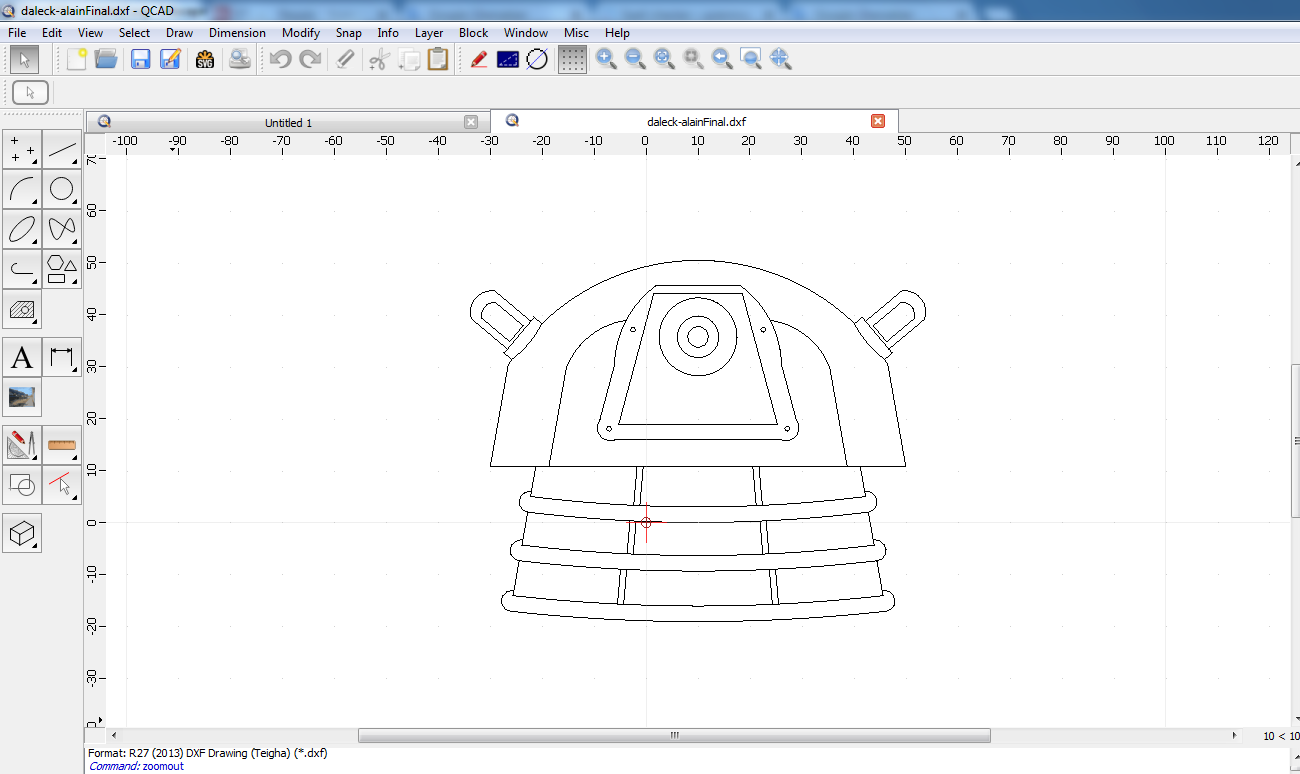Image resolution: width=1300 pixels, height=774 pixels.
Task: Create a new drawing file
Action: 77,59
